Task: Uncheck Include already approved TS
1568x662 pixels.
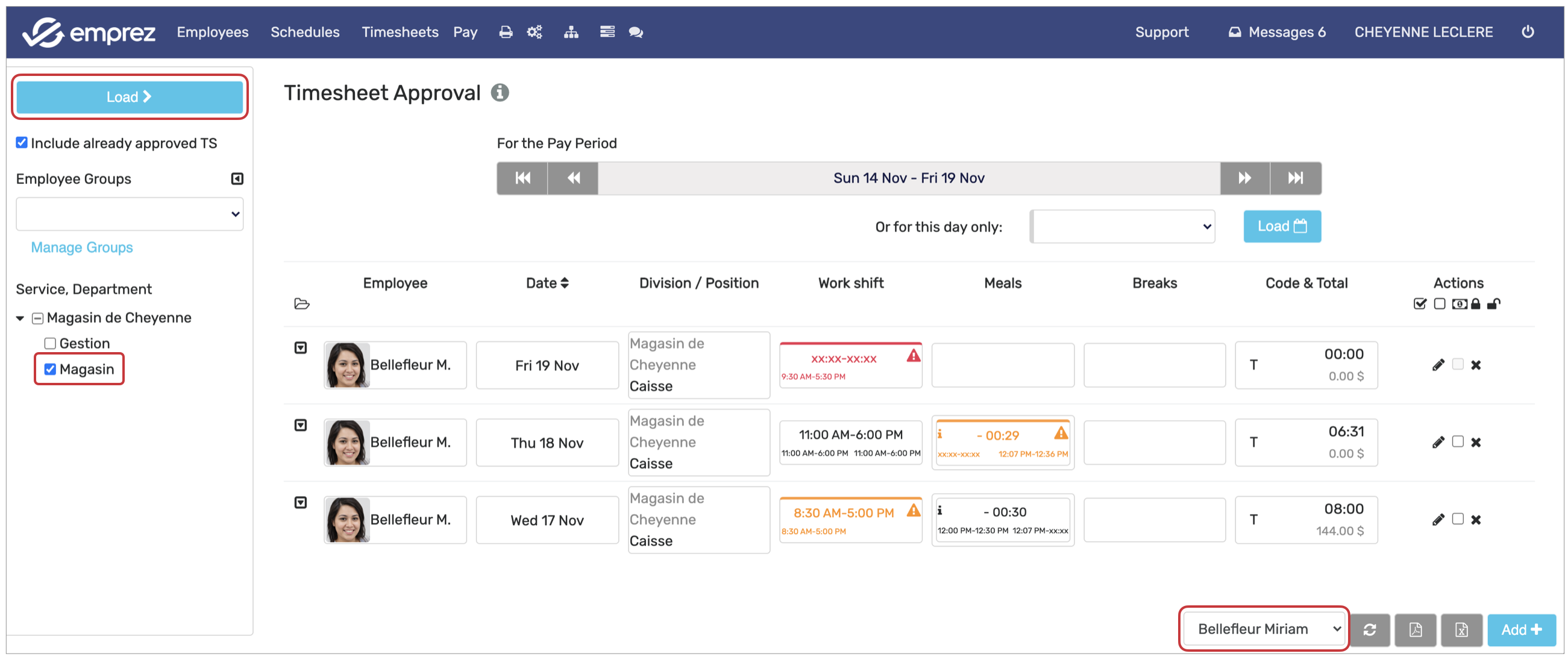Action: coord(22,142)
